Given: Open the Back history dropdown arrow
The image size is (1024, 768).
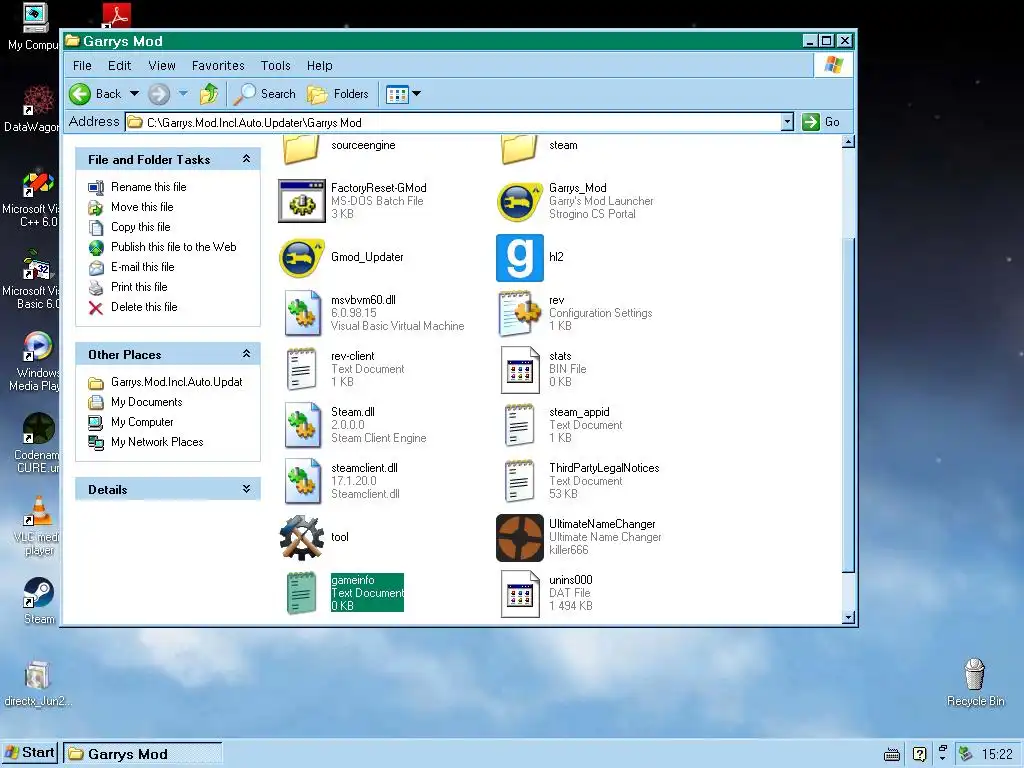Looking at the screenshot, I should [135, 93].
